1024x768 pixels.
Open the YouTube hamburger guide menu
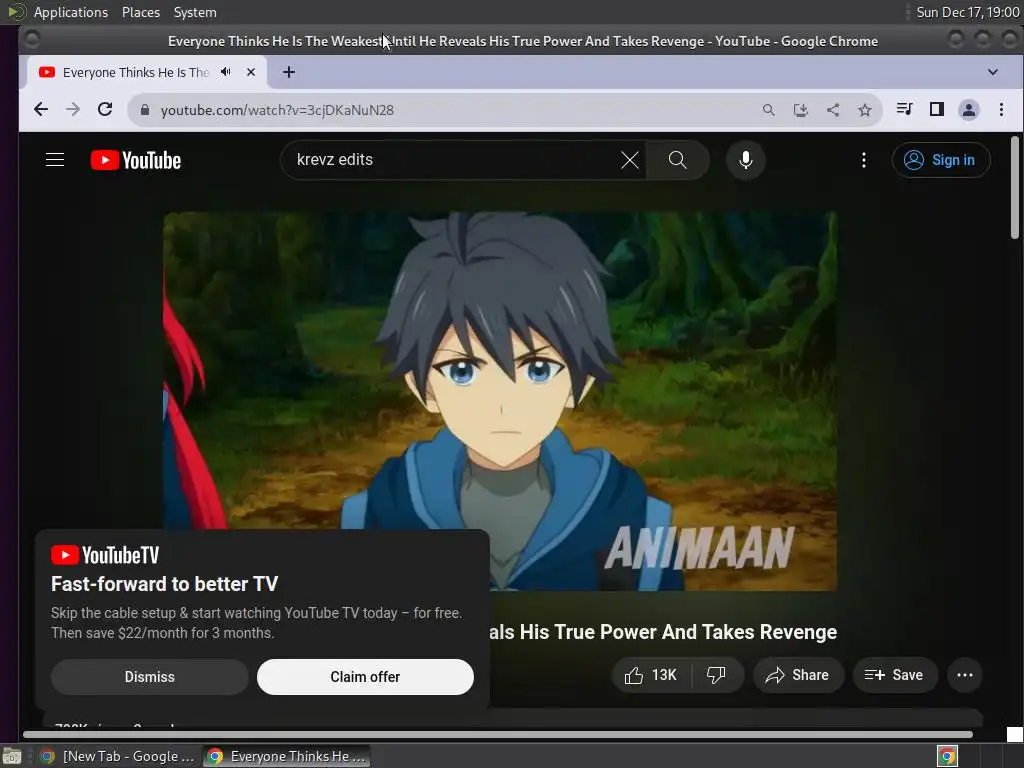(55, 160)
